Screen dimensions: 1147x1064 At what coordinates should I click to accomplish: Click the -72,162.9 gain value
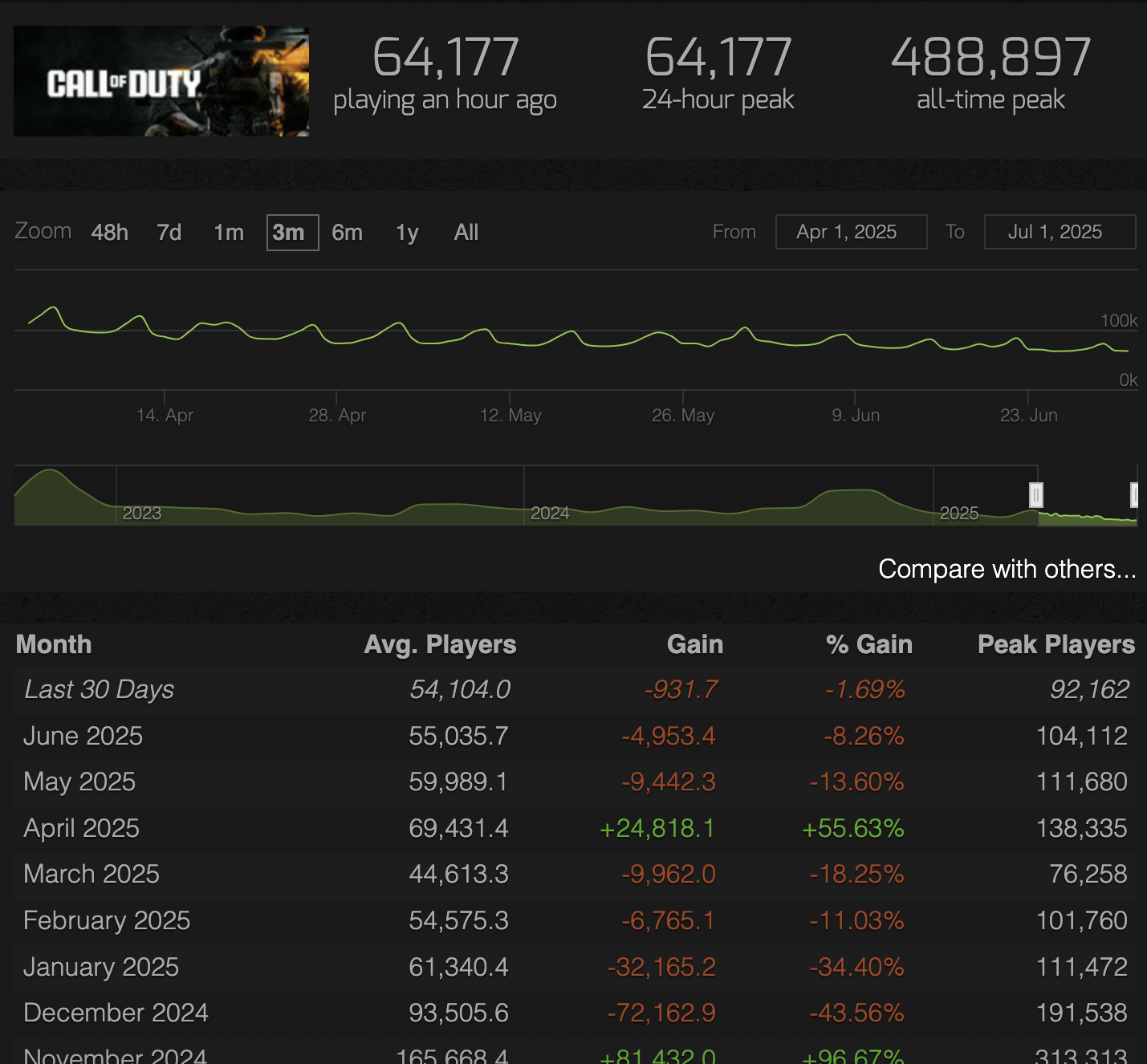coord(661,1013)
